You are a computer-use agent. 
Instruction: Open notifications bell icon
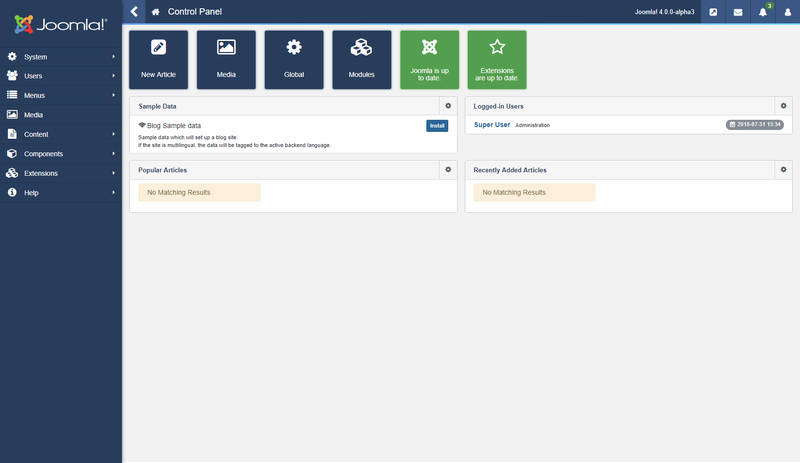(x=763, y=12)
